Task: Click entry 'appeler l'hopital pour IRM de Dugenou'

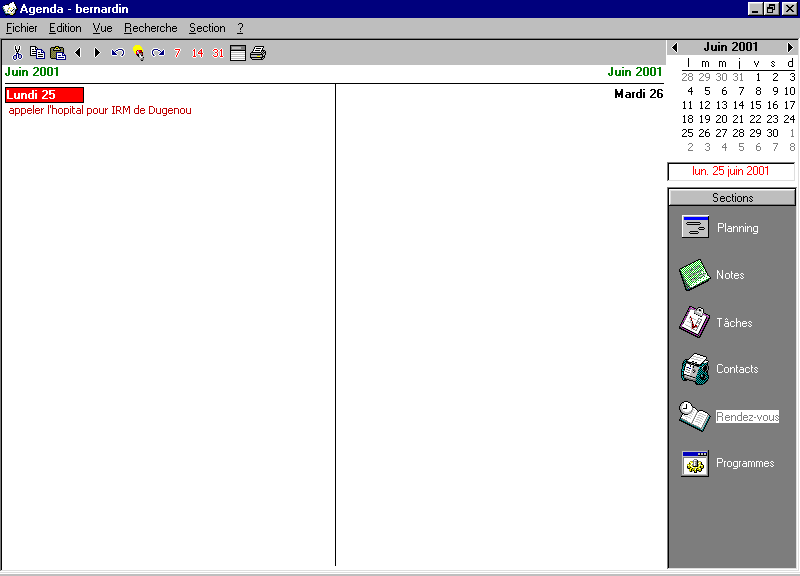Action: tap(100, 110)
